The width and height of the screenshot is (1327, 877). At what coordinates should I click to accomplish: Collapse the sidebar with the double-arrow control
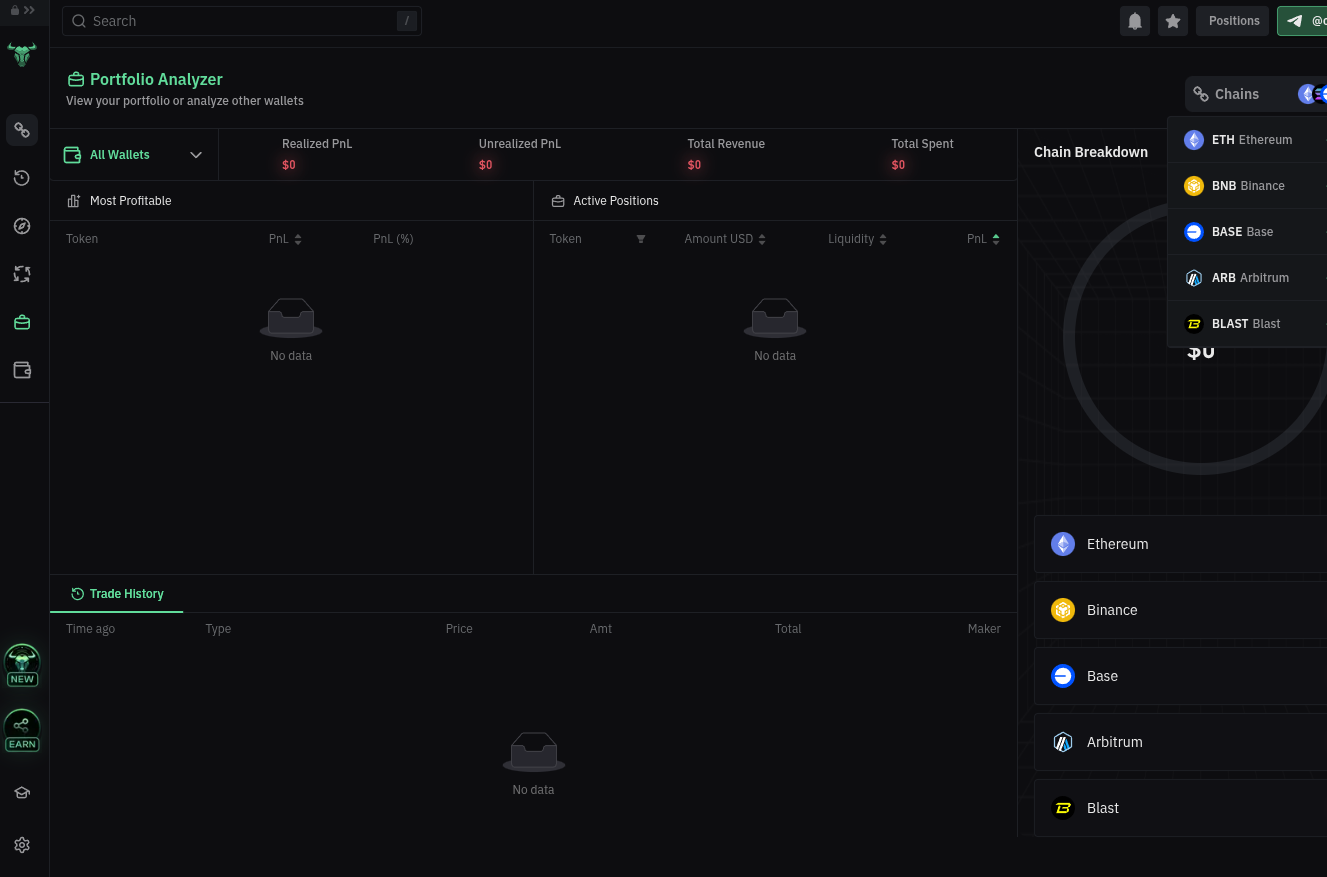pyautogui.click(x=29, y=9)
